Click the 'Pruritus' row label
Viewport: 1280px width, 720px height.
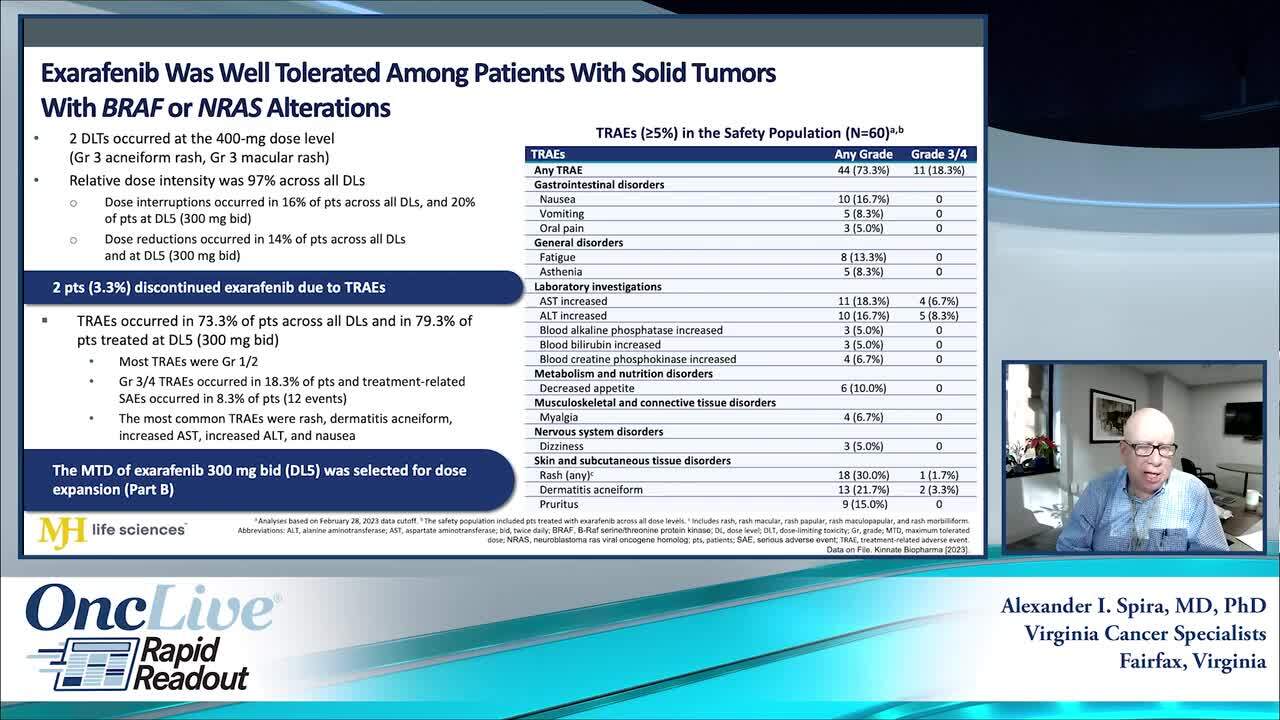(560, 505)
